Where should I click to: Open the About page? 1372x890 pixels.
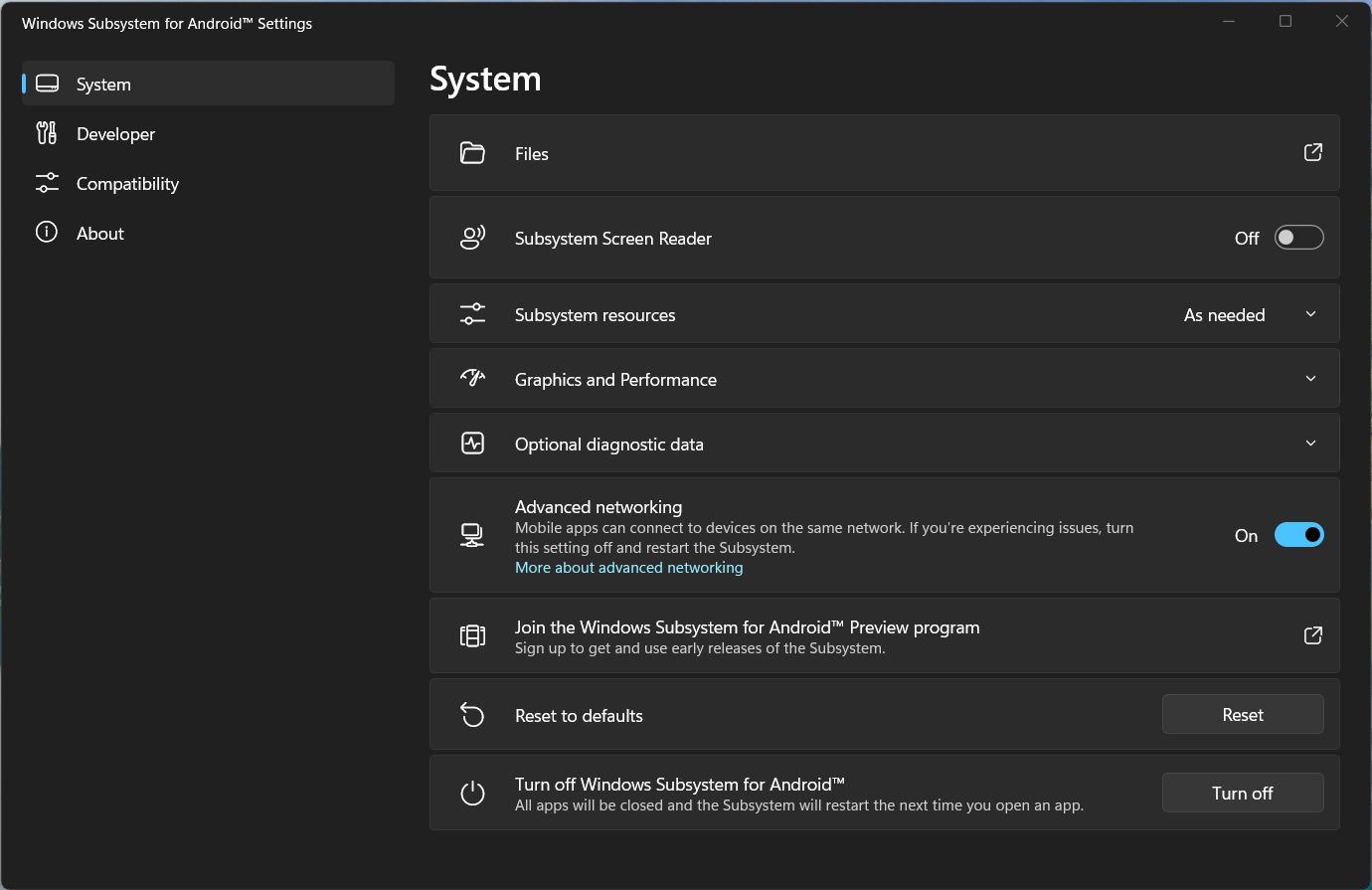coord(209,233)
